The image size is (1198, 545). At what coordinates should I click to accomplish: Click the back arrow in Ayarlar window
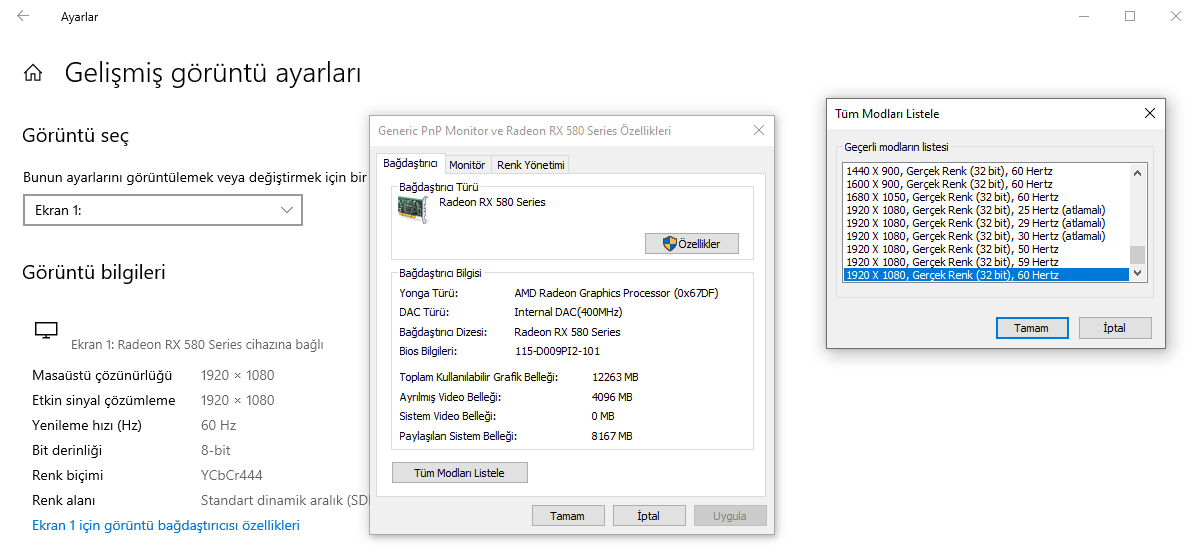pos(23,15)
